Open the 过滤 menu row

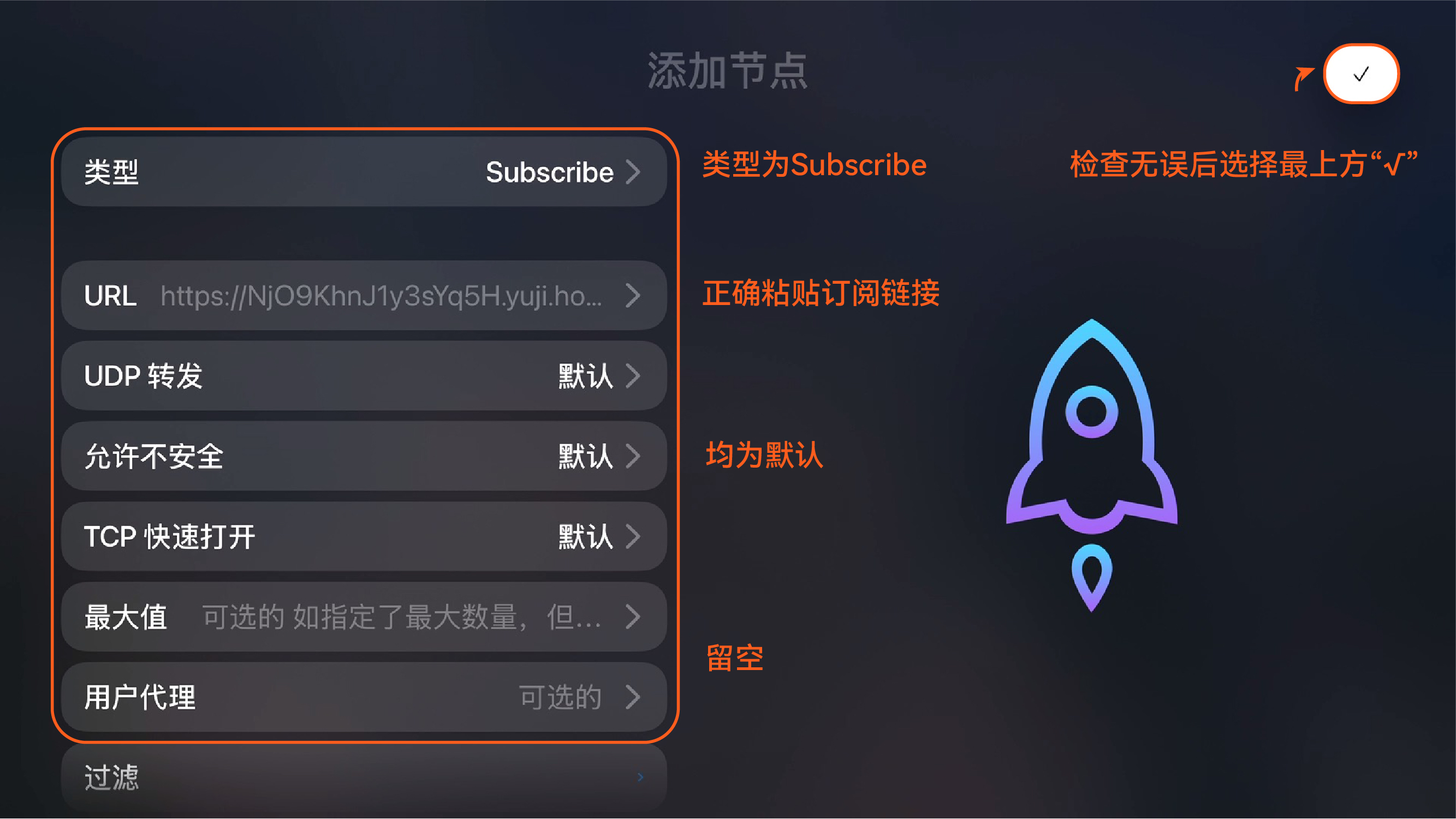(x=364, y=777)
